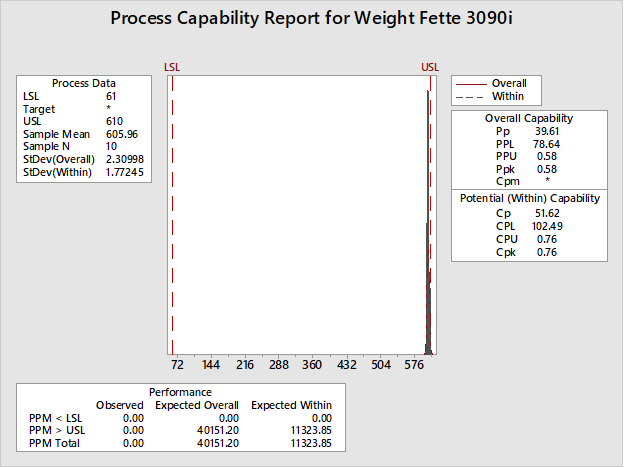Select the 'PPM < LSL' row label

55,418
